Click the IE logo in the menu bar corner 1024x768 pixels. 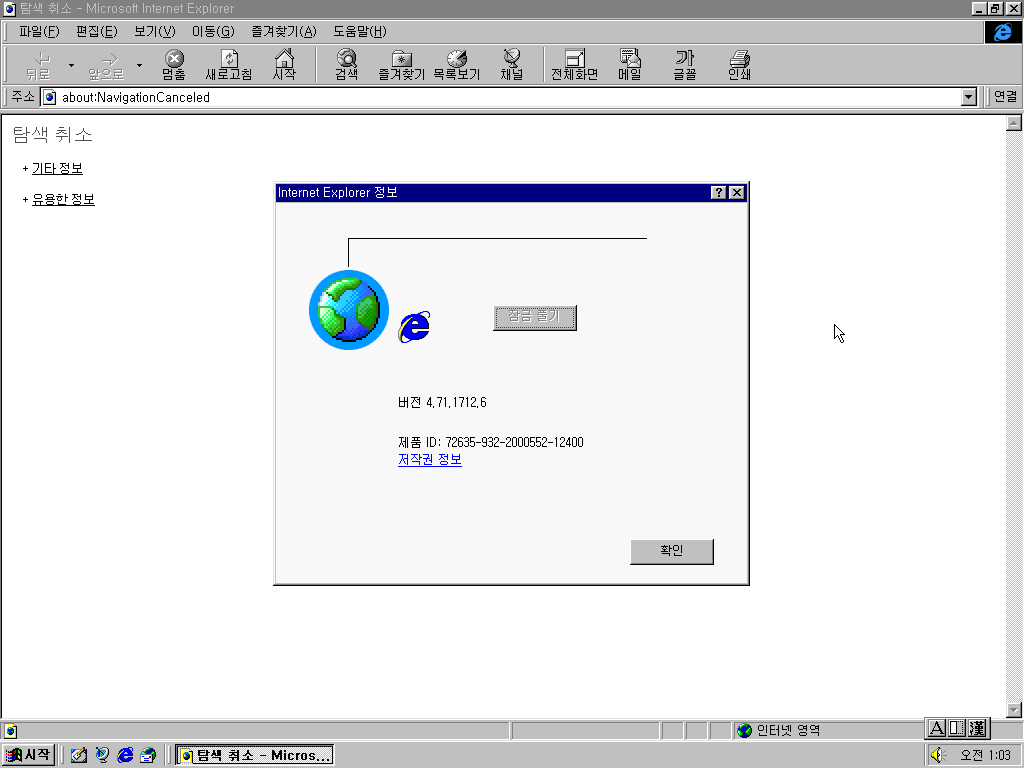(1002, 32)
